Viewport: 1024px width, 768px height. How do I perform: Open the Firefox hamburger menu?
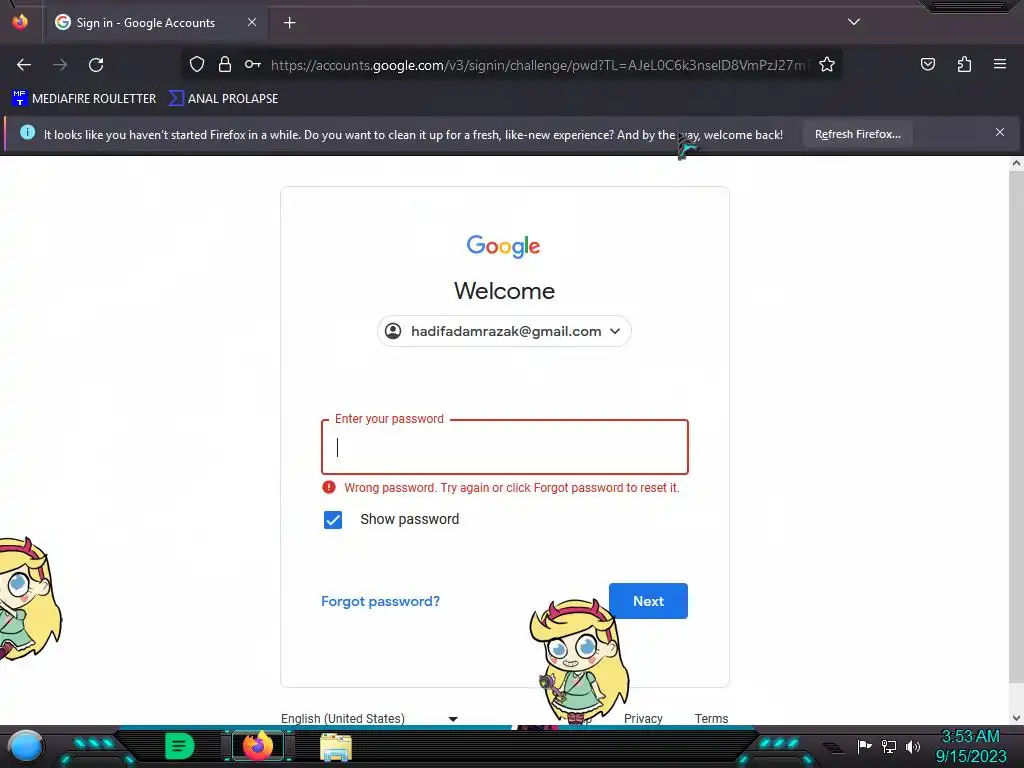(1000, 64)
